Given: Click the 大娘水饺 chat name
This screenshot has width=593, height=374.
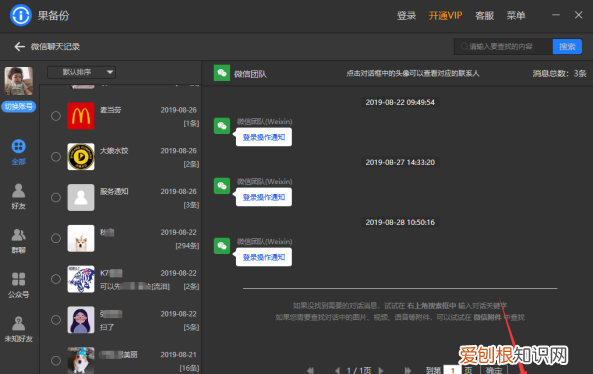Looking at the screenshot, I should point(114,151).
